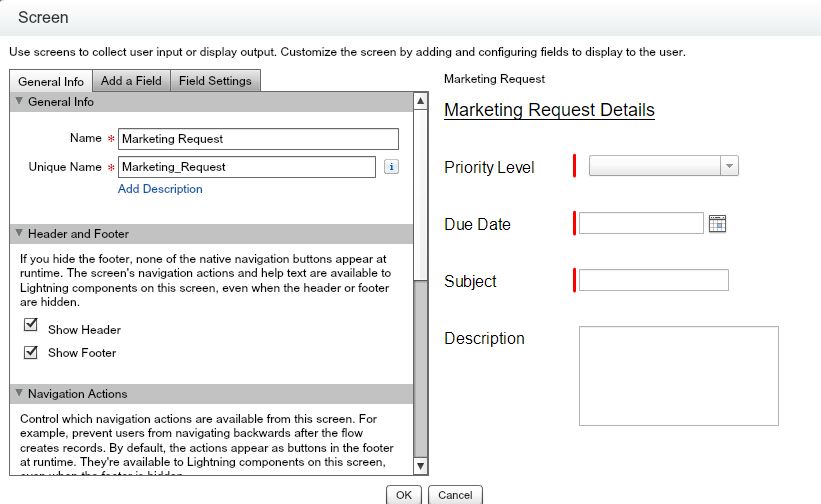Collapse the General Info section
Viewport: 821px width, 504px height.
click(x=19, y=102)
